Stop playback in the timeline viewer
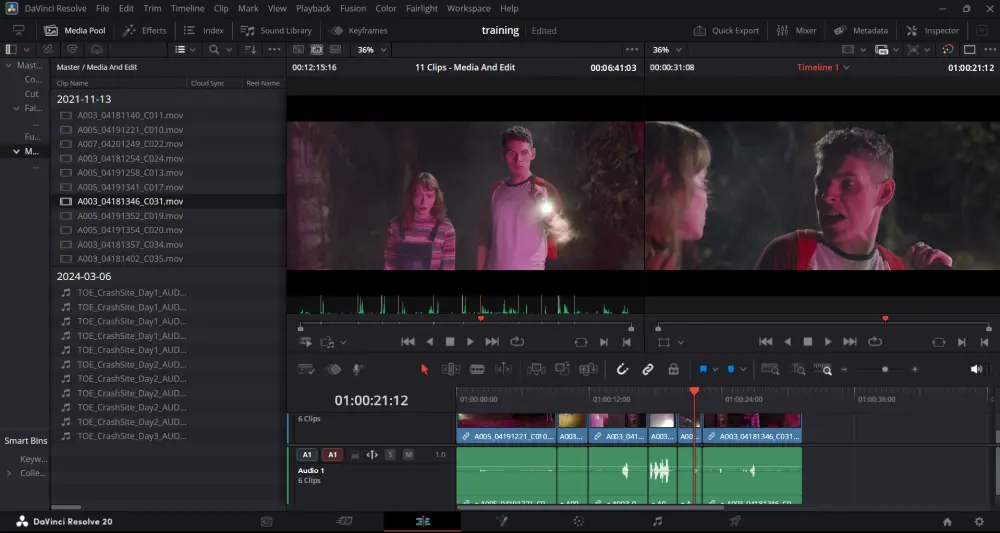 (807, 342)
